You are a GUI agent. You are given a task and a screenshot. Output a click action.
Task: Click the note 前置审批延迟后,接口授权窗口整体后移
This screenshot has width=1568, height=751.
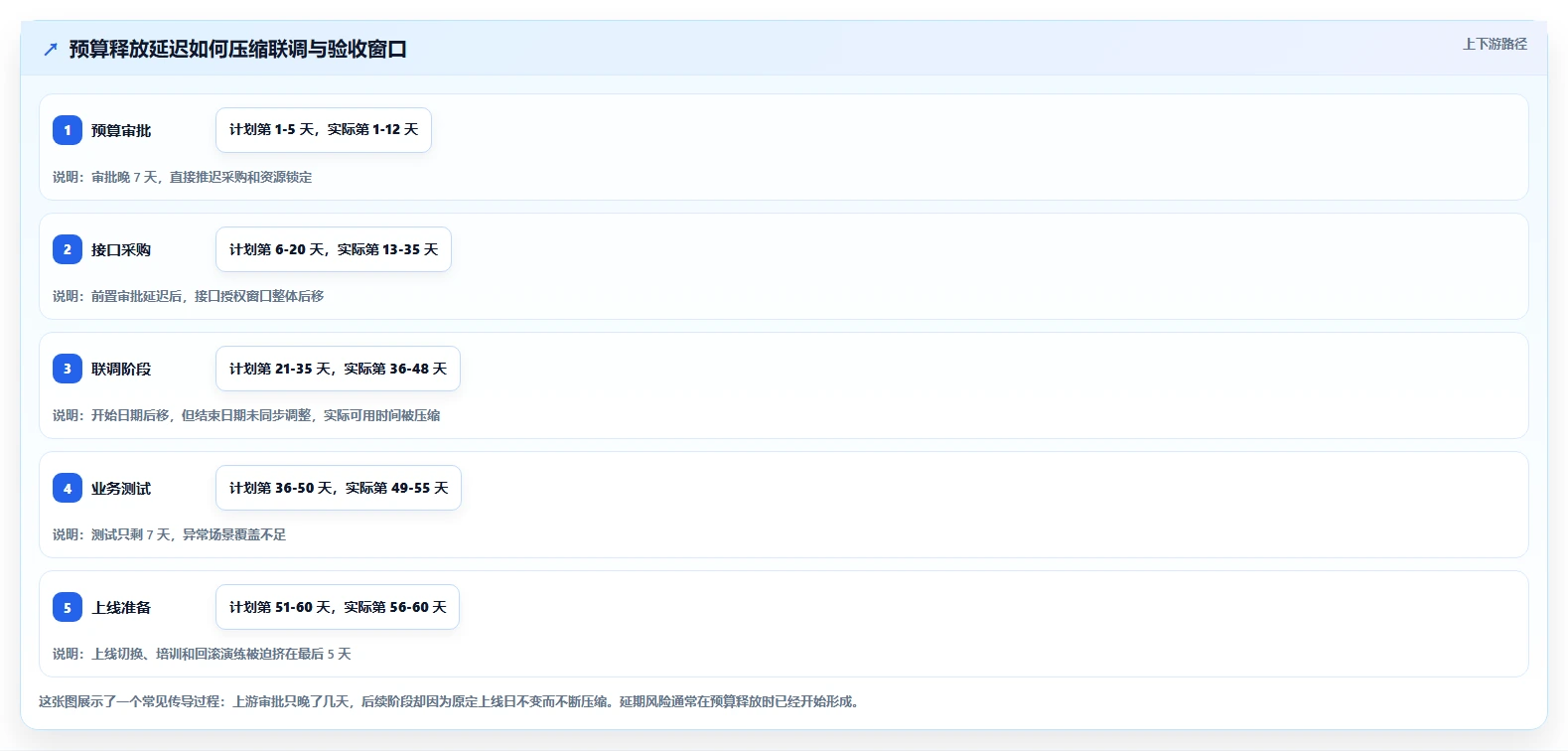(189, 296)
